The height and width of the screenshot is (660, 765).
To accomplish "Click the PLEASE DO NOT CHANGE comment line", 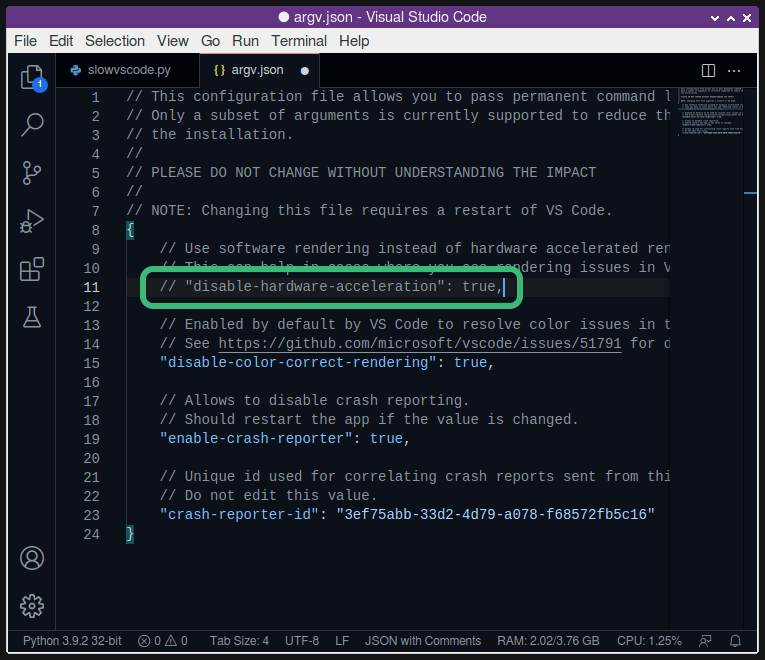I will 361,173.
